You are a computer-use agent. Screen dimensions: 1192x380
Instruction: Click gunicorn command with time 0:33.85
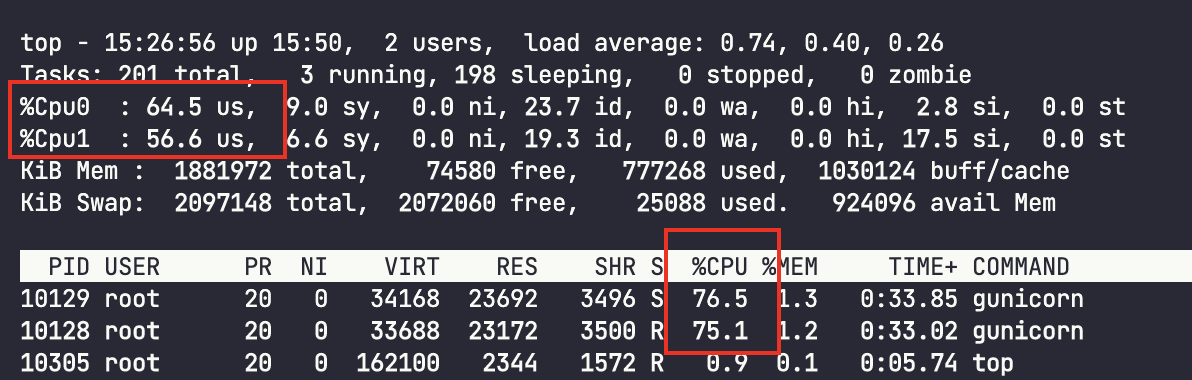[1027, 299]
